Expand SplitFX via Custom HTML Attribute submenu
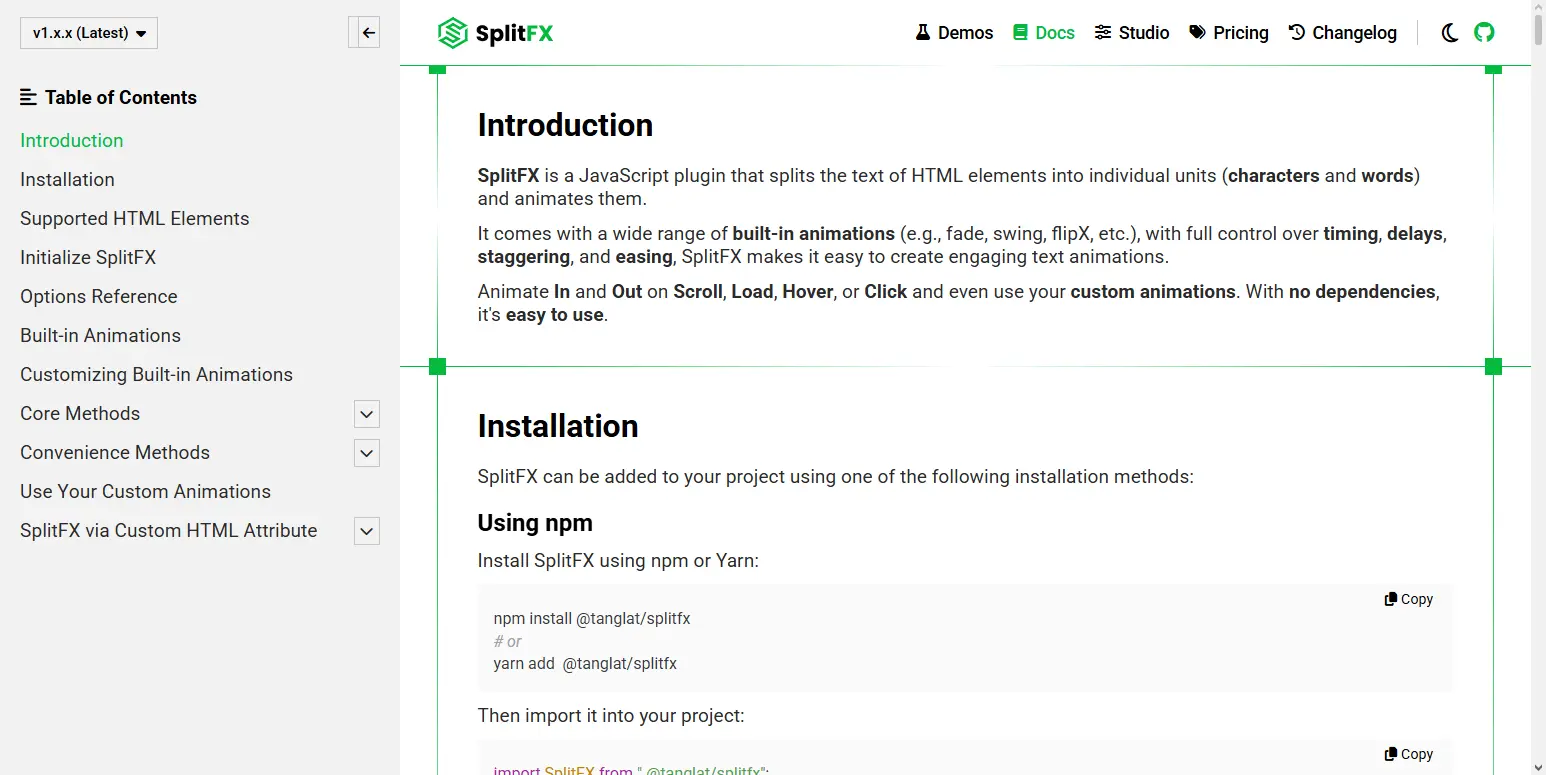The height and width of the screenshot is (775, 1546). 367,531
